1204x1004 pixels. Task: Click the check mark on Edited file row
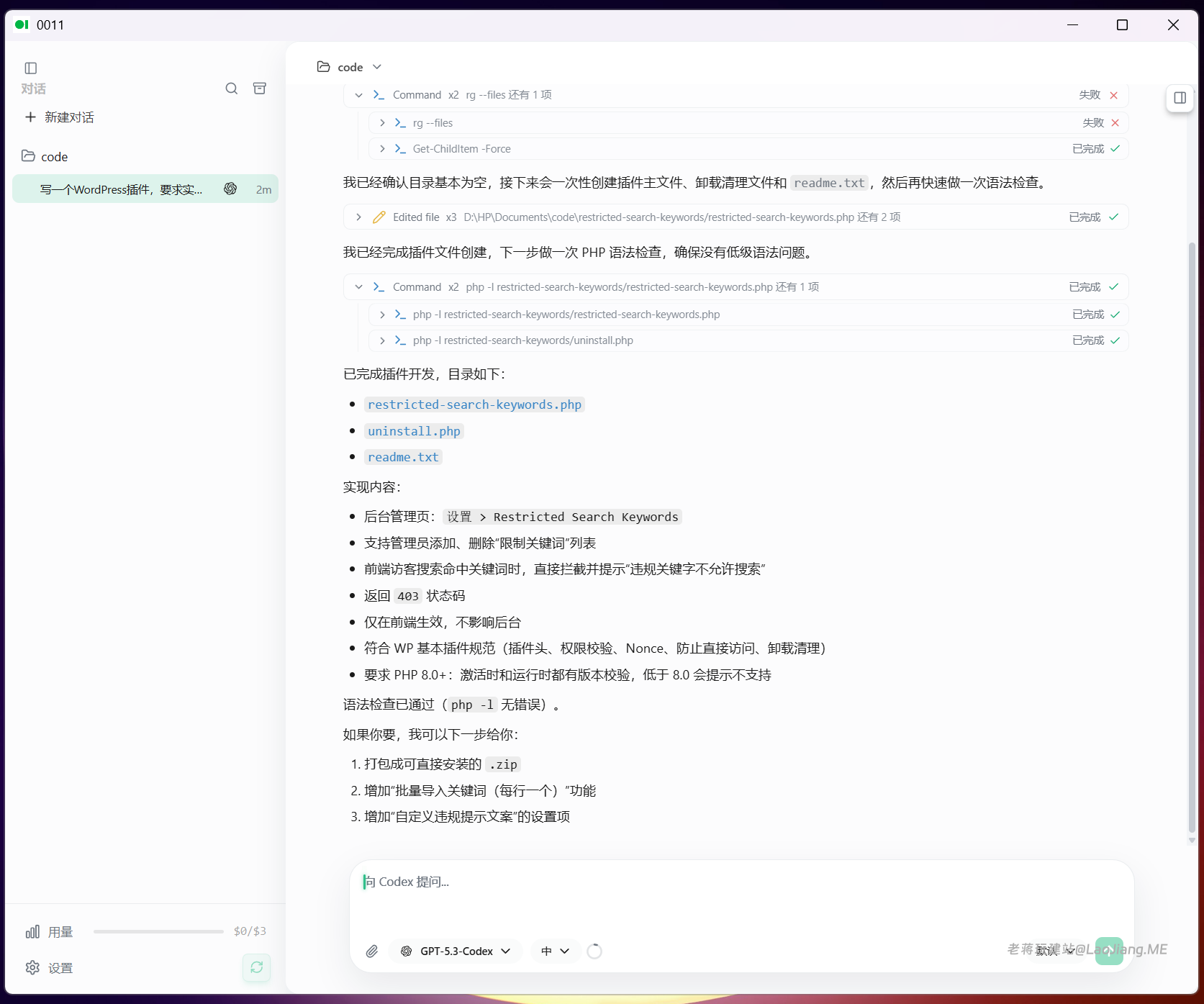click(x=1114, y=217)
